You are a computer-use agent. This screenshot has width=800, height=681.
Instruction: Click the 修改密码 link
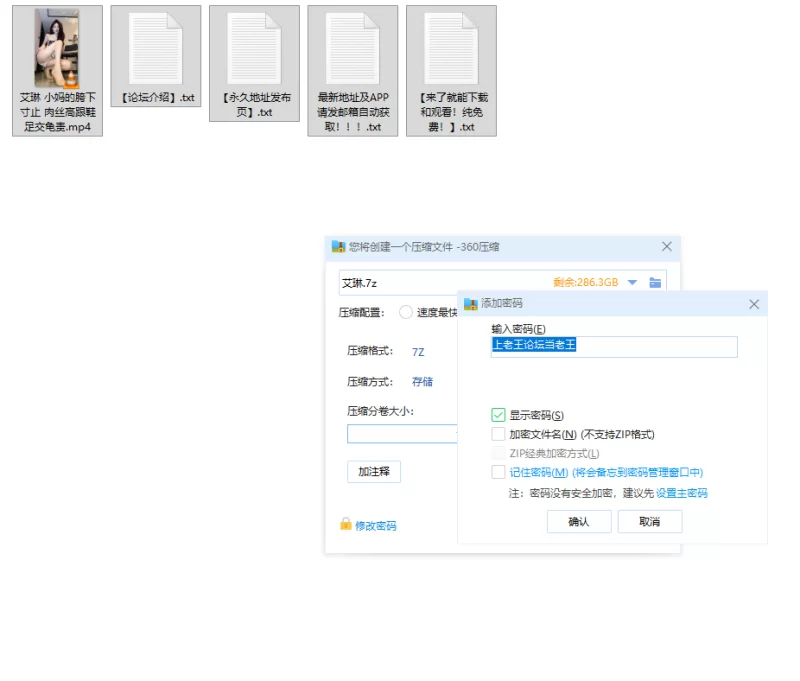tap(376, 526)
